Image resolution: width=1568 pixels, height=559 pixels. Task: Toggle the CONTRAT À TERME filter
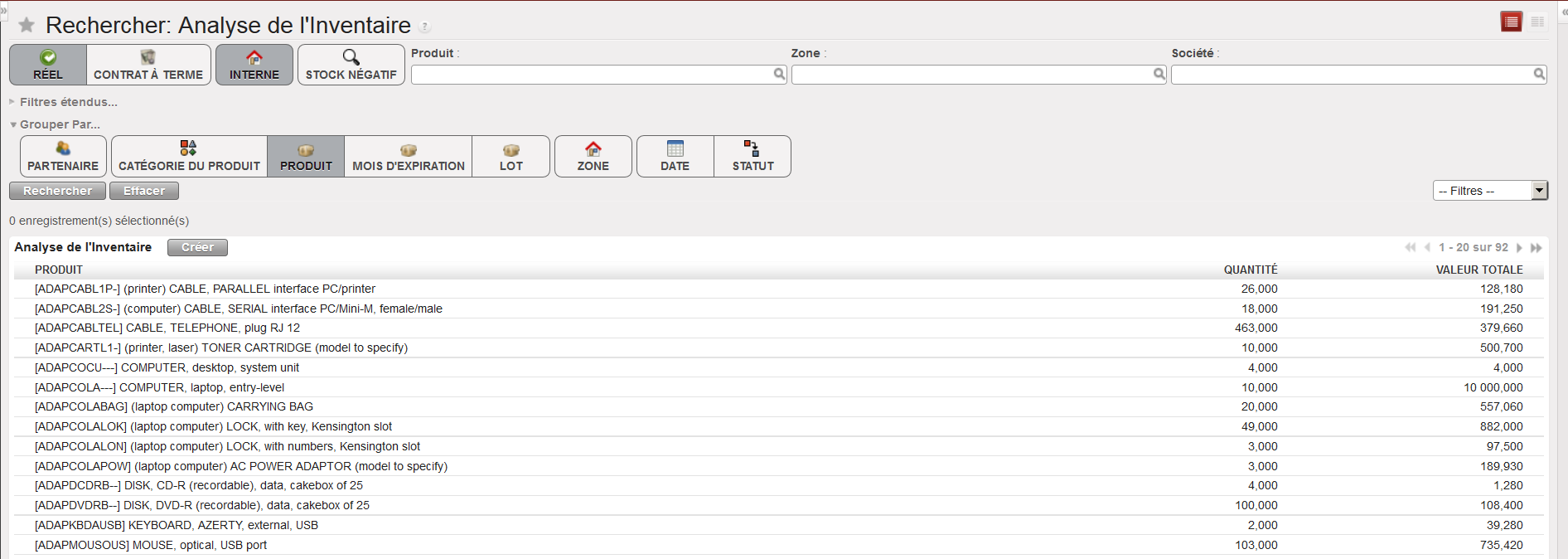pos(148,65)
